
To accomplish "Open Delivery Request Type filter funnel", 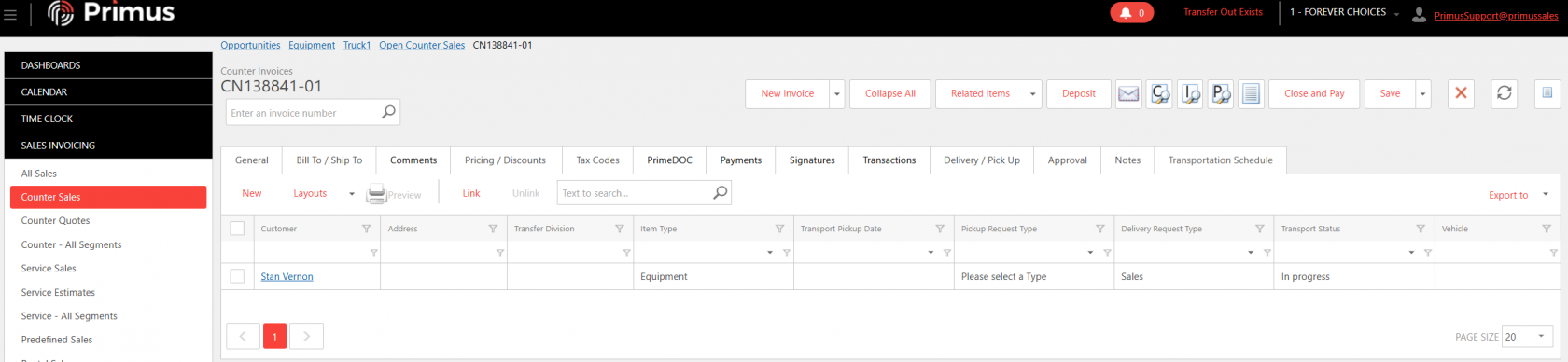I will 1259,229.
